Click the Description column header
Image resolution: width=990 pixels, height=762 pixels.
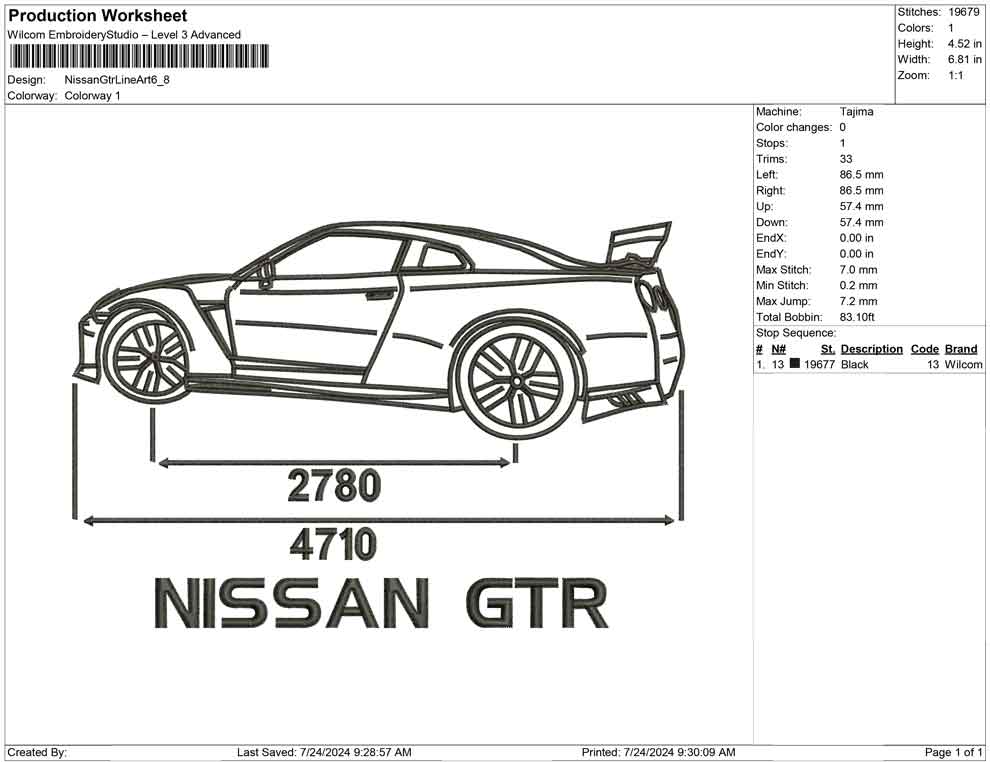[870, 348]
